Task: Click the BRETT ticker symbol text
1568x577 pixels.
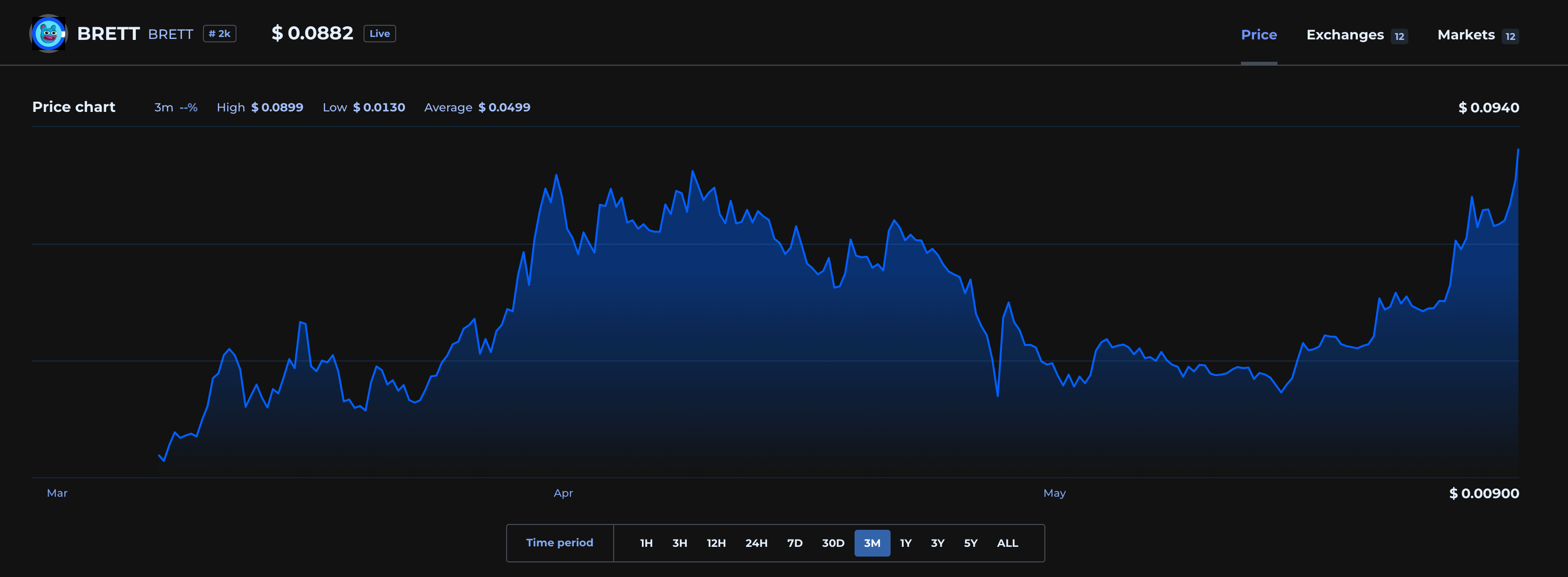Action: click(170, 34)
